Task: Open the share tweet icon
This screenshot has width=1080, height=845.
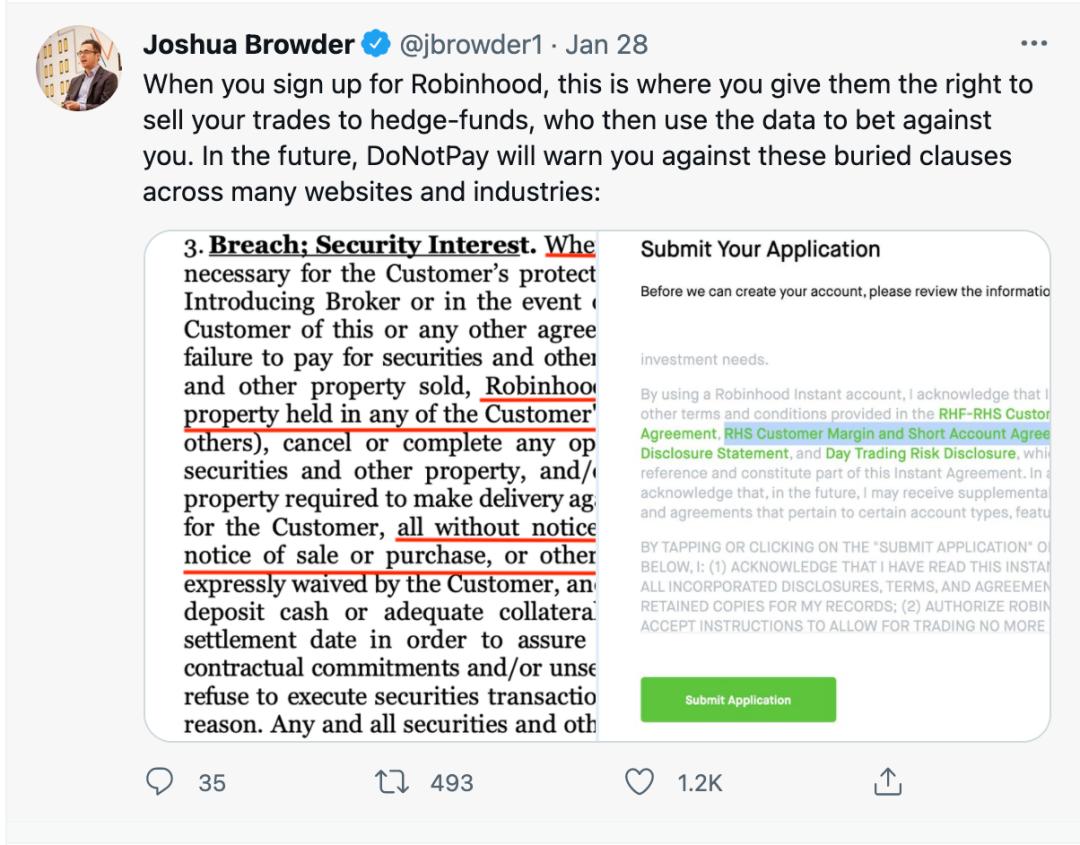Action: tap(888, 782)
